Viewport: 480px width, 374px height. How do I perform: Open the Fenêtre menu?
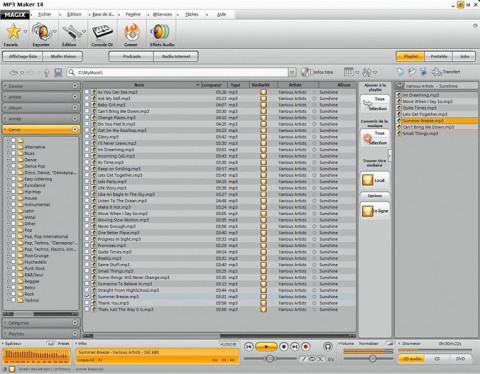(x=133, y=14)
